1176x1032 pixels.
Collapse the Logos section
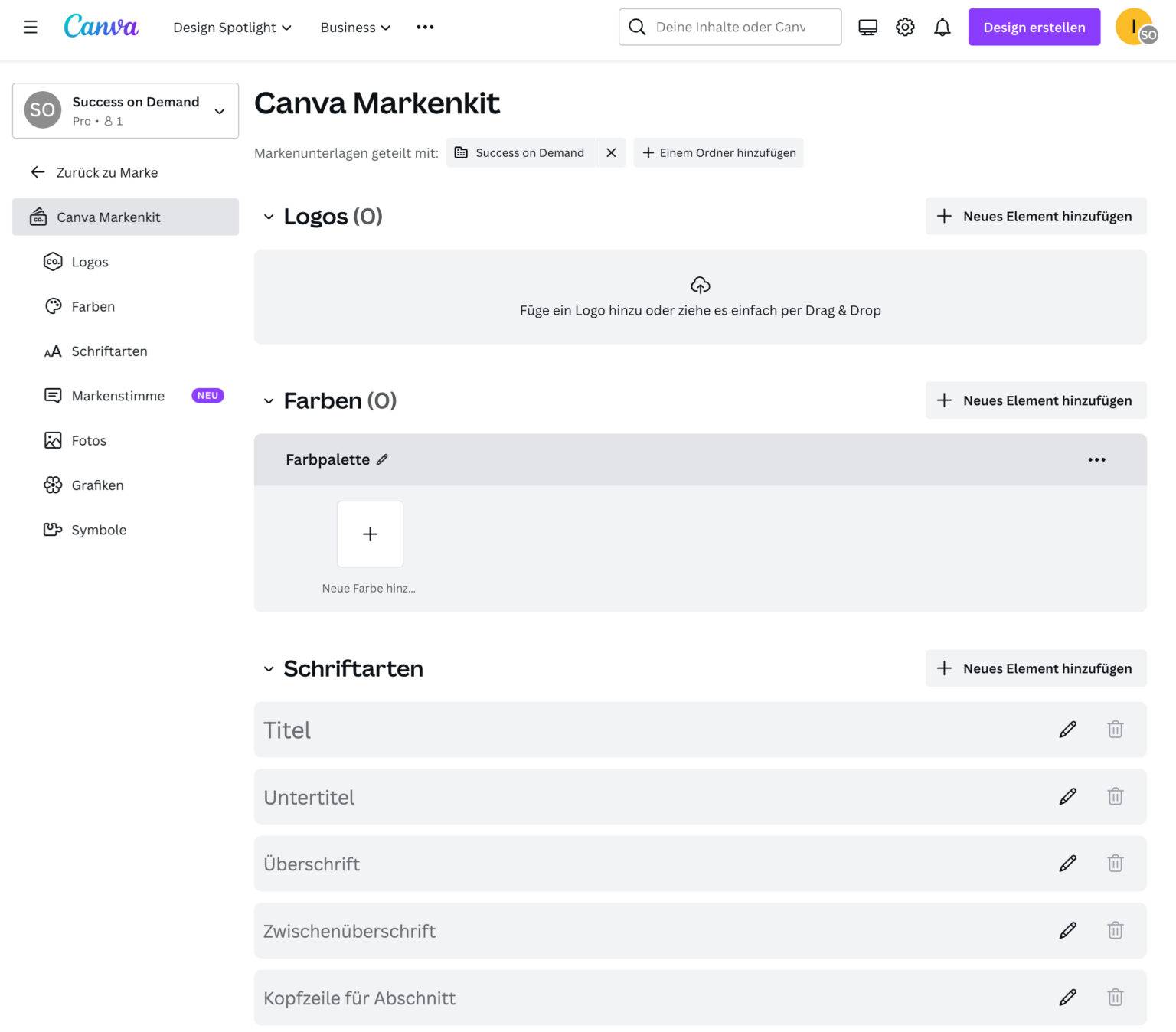pyautogui.click(x=268, y=217)
